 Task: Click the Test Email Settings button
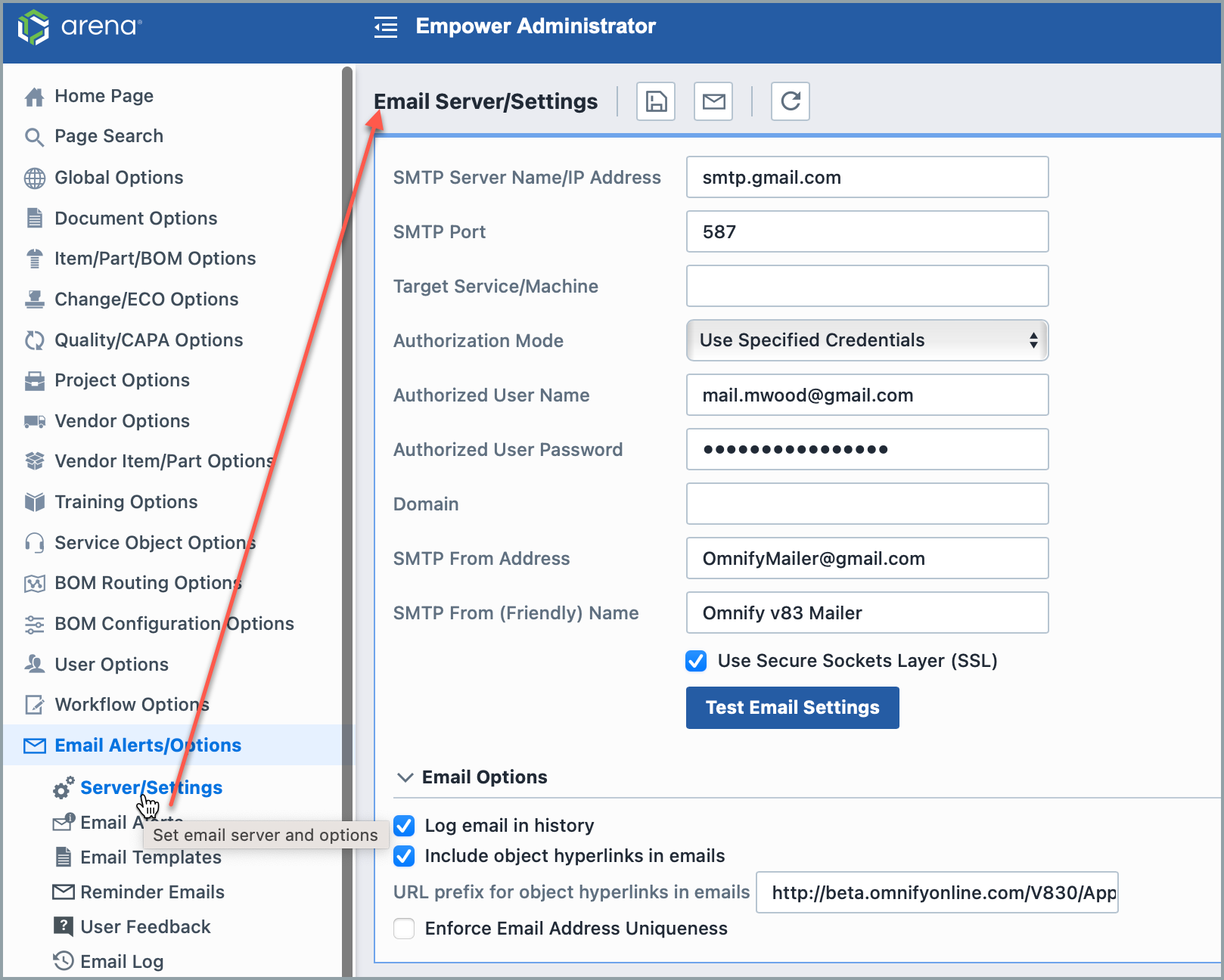coord(792,708)
